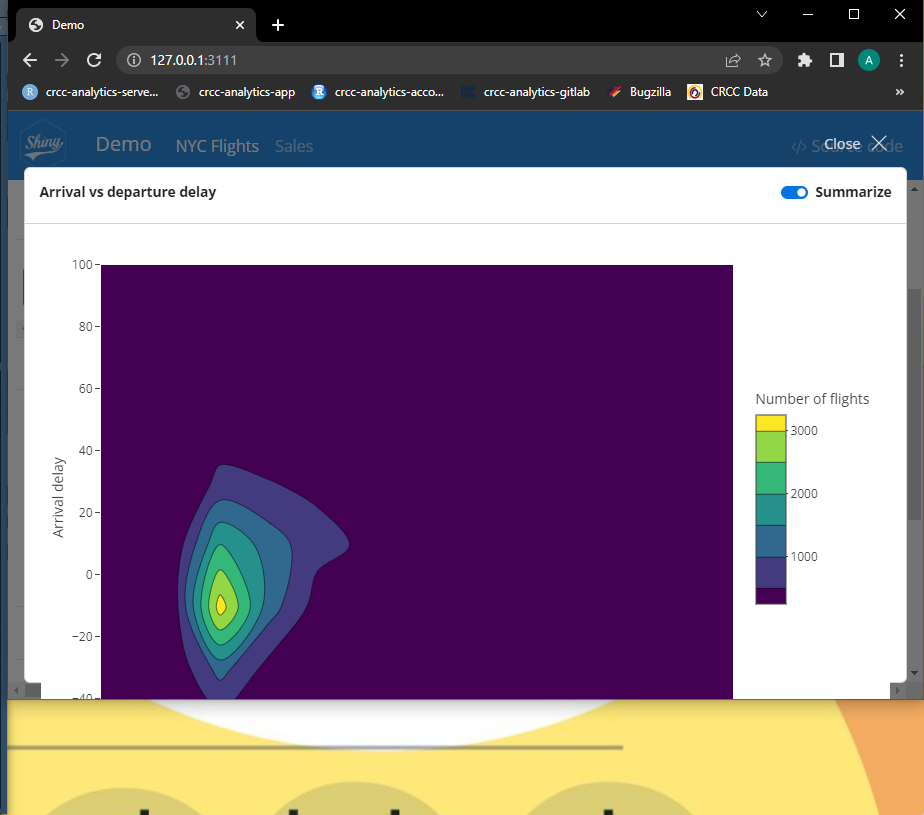Click the Shiny logo icon

tap(42, 143)
